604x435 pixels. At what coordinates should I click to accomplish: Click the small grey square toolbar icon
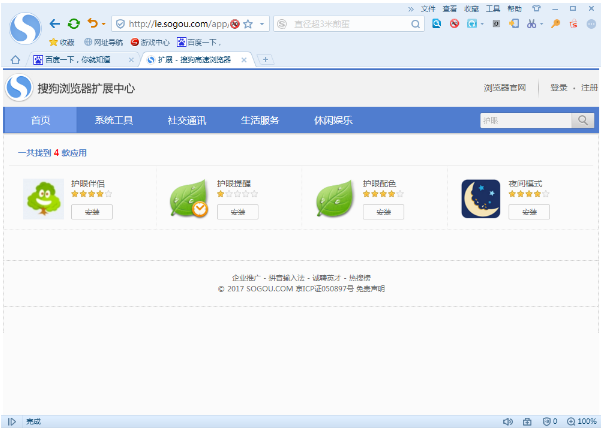(x=496, y=24)
